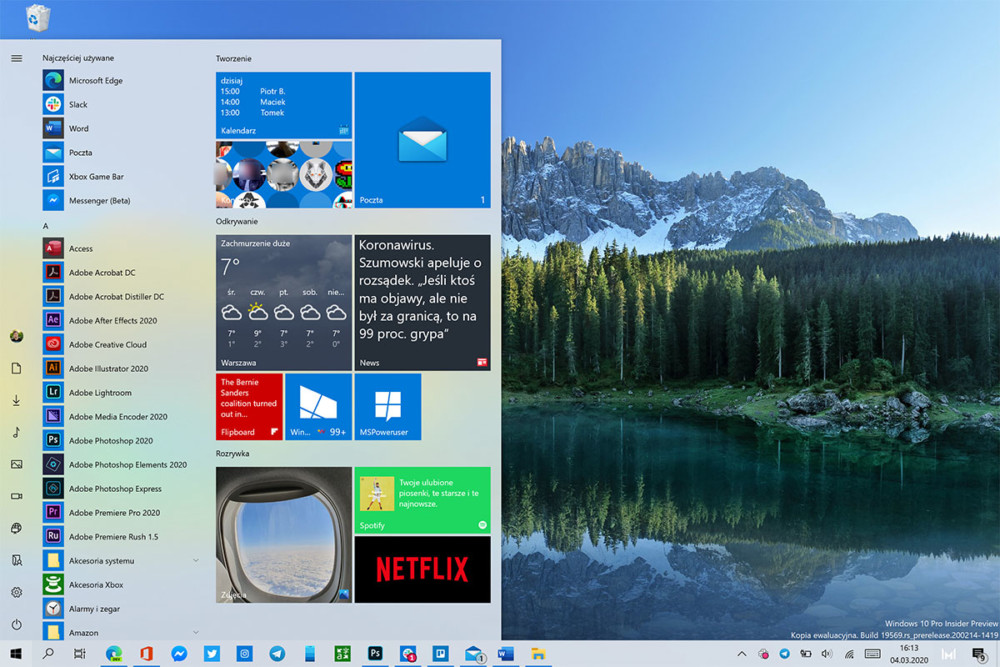
Task: Open the large Poczta mail tile
Action: 423,140
